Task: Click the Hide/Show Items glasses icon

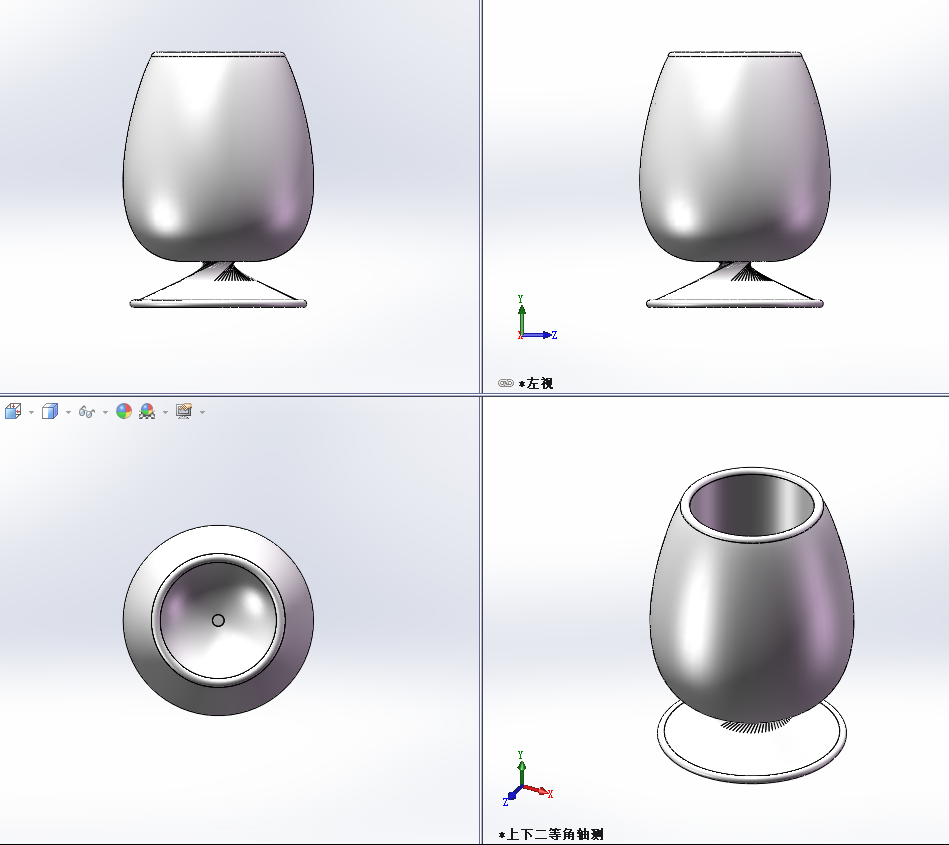Action: [x=87, y=412]
